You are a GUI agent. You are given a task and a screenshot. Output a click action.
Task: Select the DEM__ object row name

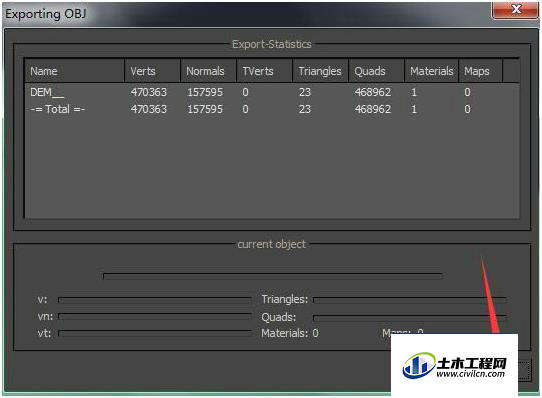tap(47, 92)
